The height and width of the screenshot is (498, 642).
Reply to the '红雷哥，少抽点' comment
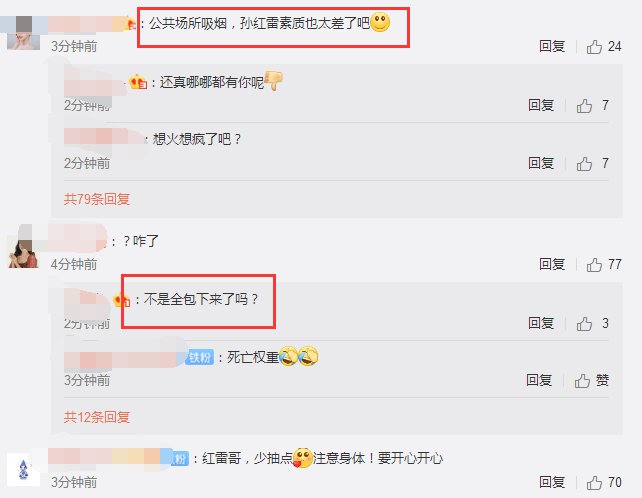pos(552,482)
